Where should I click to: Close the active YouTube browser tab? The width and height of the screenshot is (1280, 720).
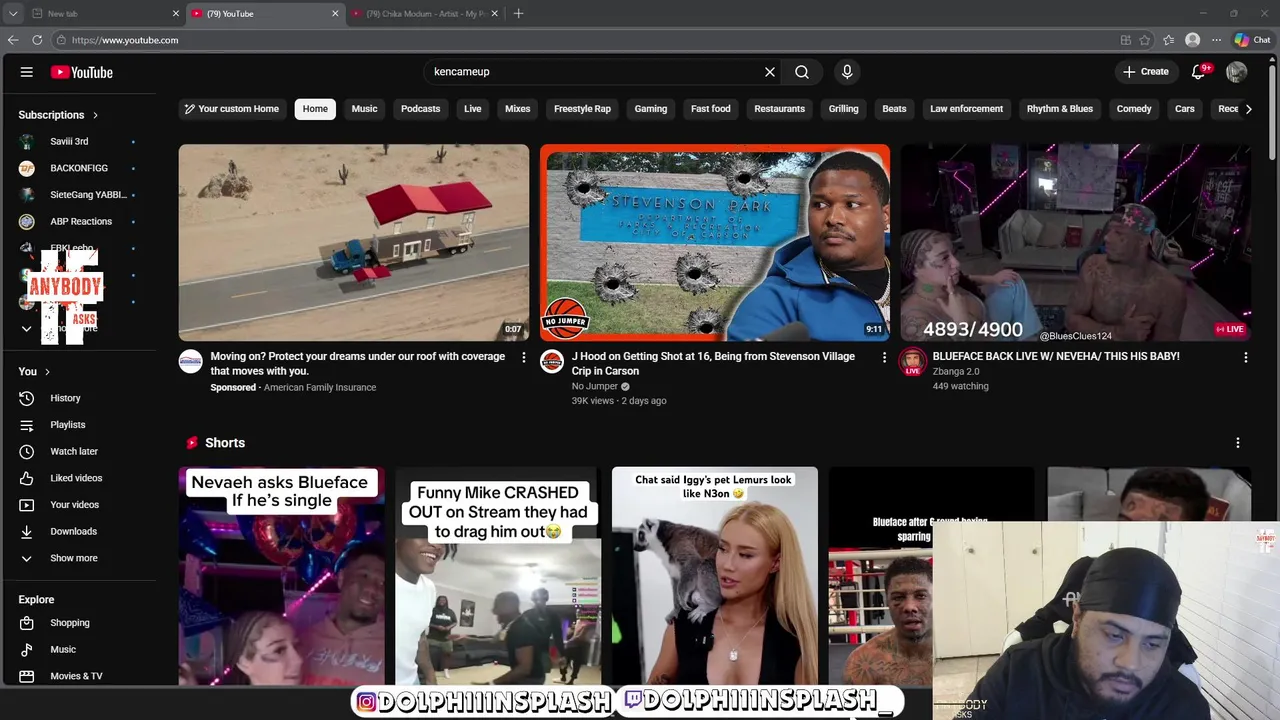coord(335,14)
